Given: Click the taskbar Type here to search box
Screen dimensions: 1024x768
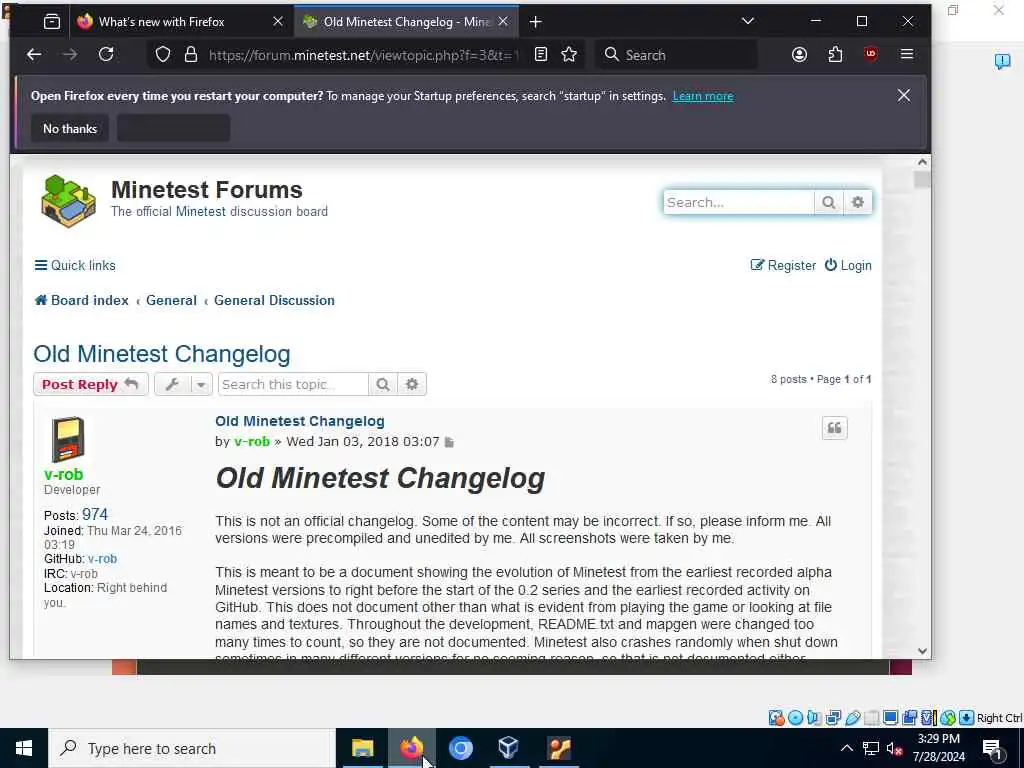Looking at the screenshot, I should pyautogui.click(x=192, y=748).
